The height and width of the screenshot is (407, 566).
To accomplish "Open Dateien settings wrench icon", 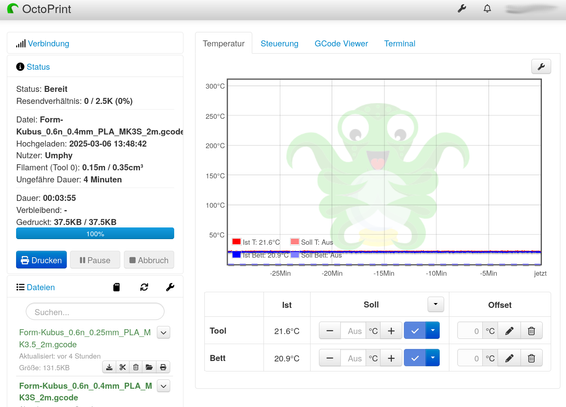I will (170, 287).
